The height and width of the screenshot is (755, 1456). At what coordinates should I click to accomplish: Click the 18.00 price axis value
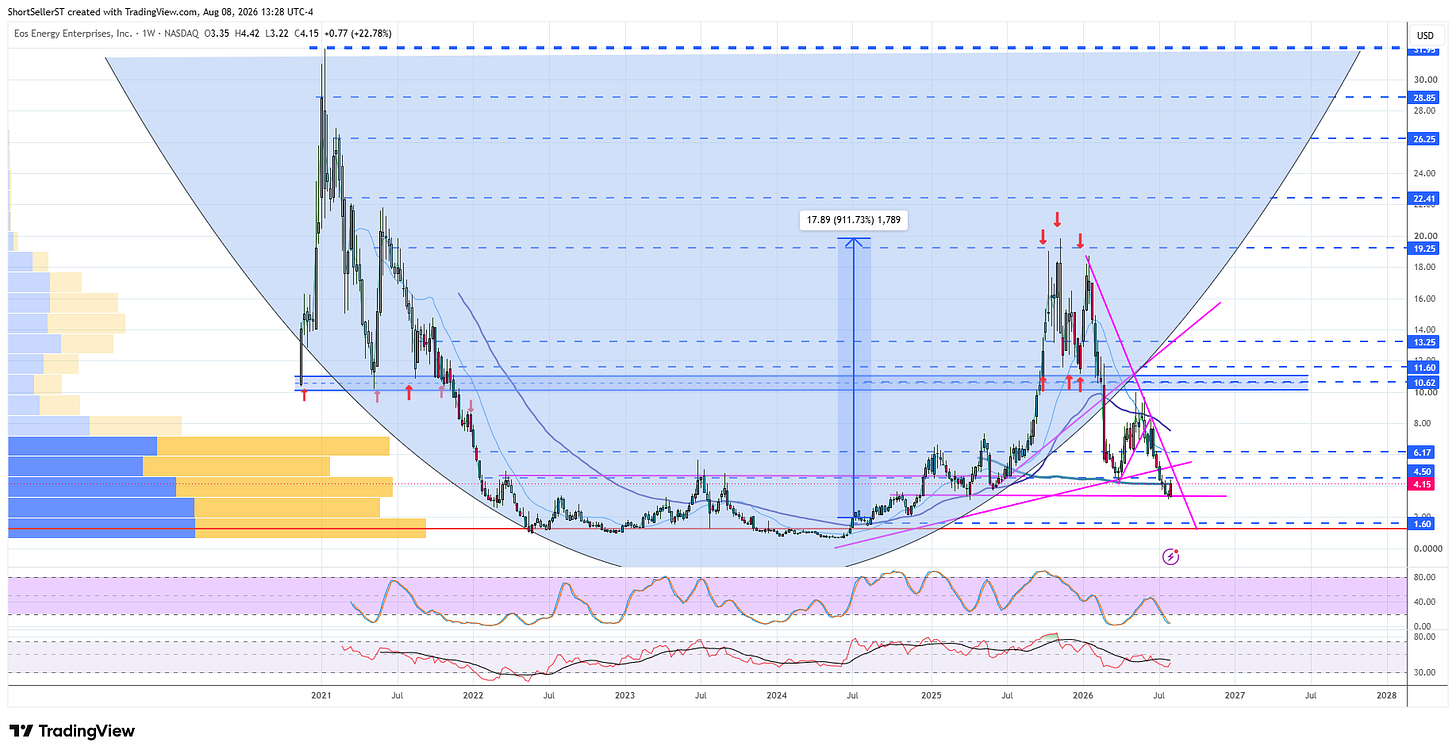[x=1424, y=267]
